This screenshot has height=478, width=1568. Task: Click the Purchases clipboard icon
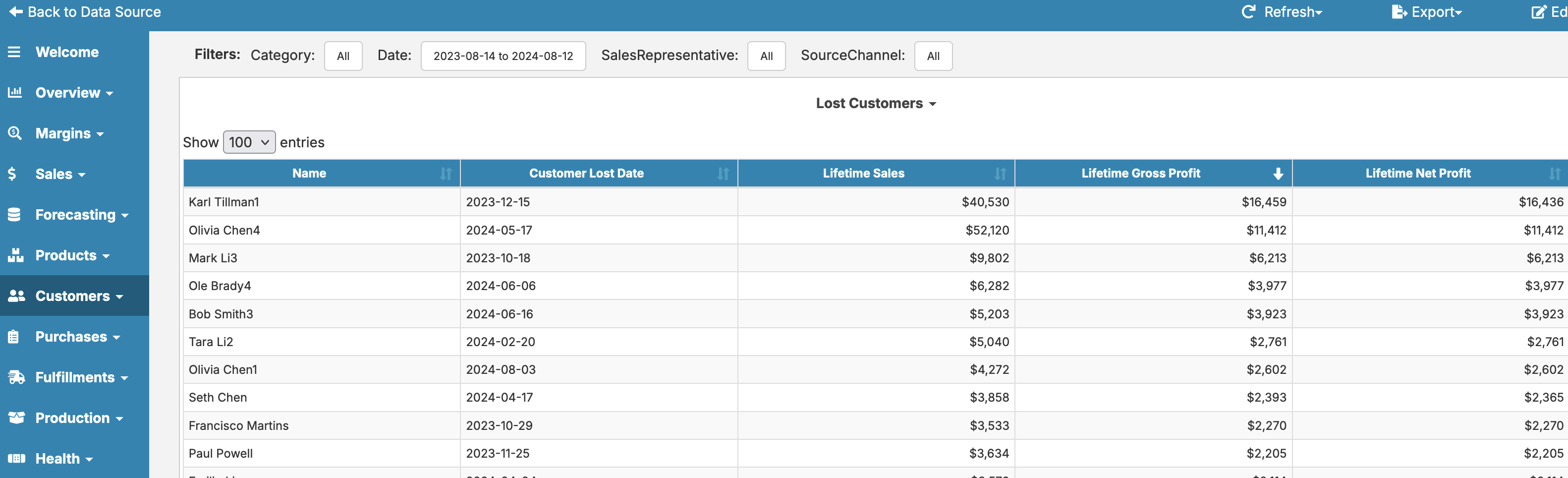(x=13, y=337)
